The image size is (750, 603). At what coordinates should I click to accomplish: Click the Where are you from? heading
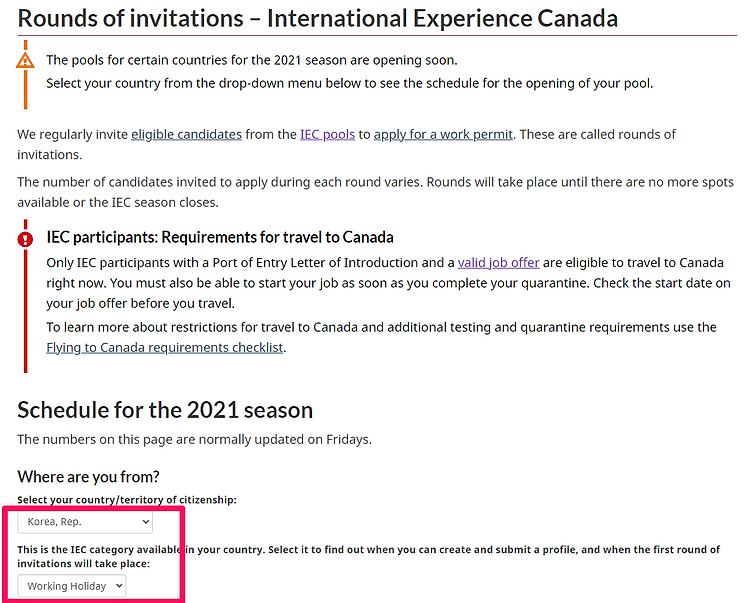[88, 476]
